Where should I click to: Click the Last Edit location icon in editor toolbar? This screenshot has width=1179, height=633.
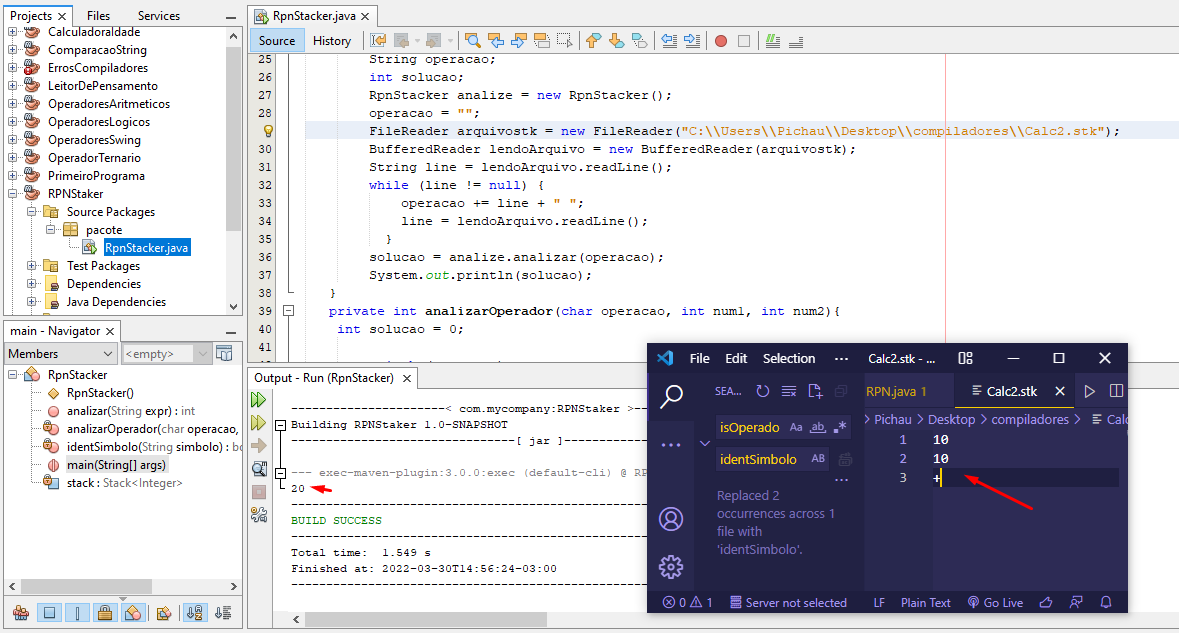click(x=378, y=41)
